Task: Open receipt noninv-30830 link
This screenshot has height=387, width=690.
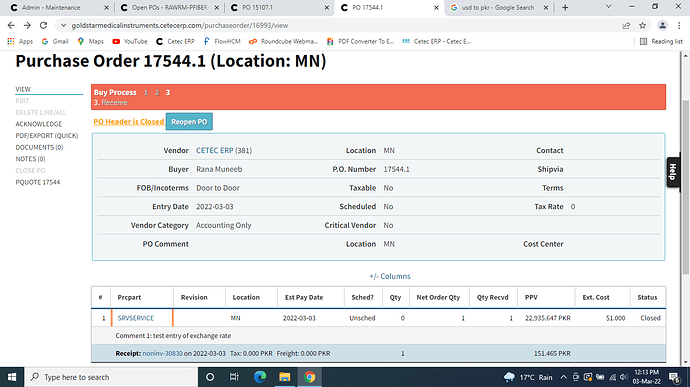Action: 162,354
